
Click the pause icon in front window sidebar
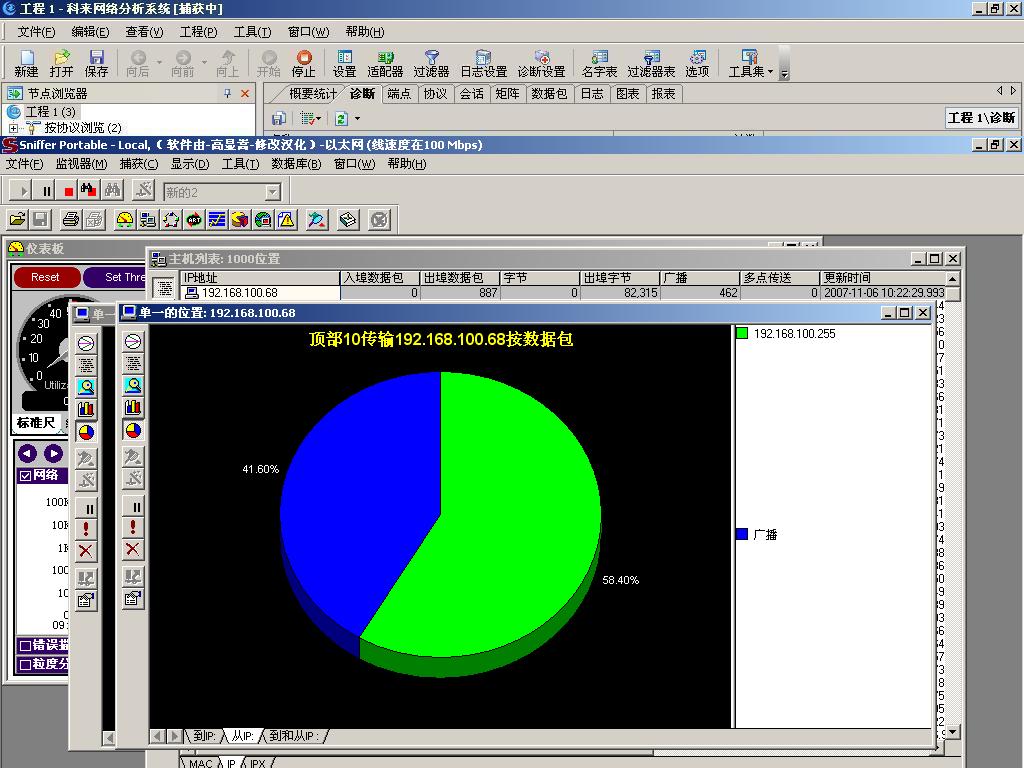[x=133, y=506]
